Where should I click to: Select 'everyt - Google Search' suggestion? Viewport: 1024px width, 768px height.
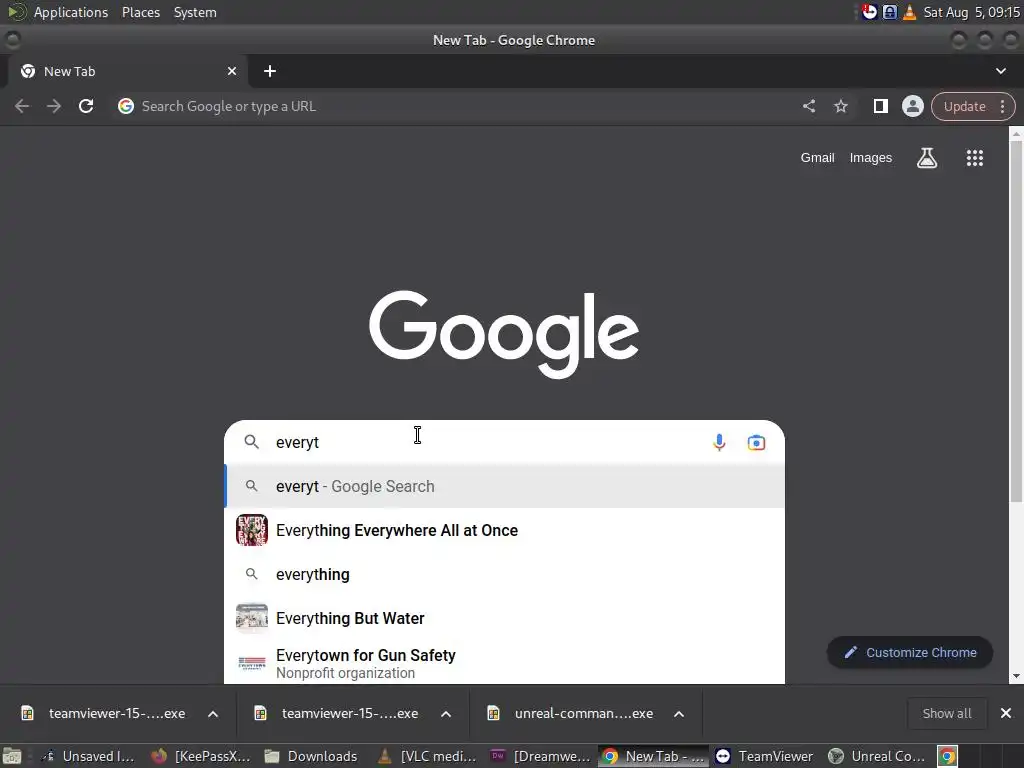pyautogui.click(x=504, y=486)
